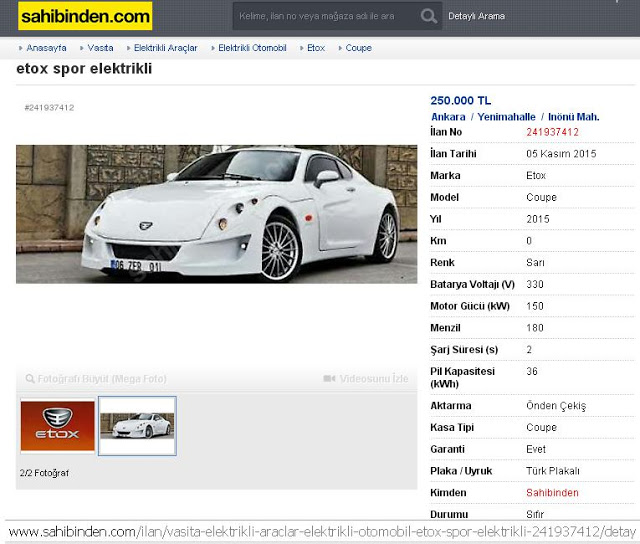Click the Motor Gücü value 150
This screenshot has width=640, height=544.
(535, 306)
